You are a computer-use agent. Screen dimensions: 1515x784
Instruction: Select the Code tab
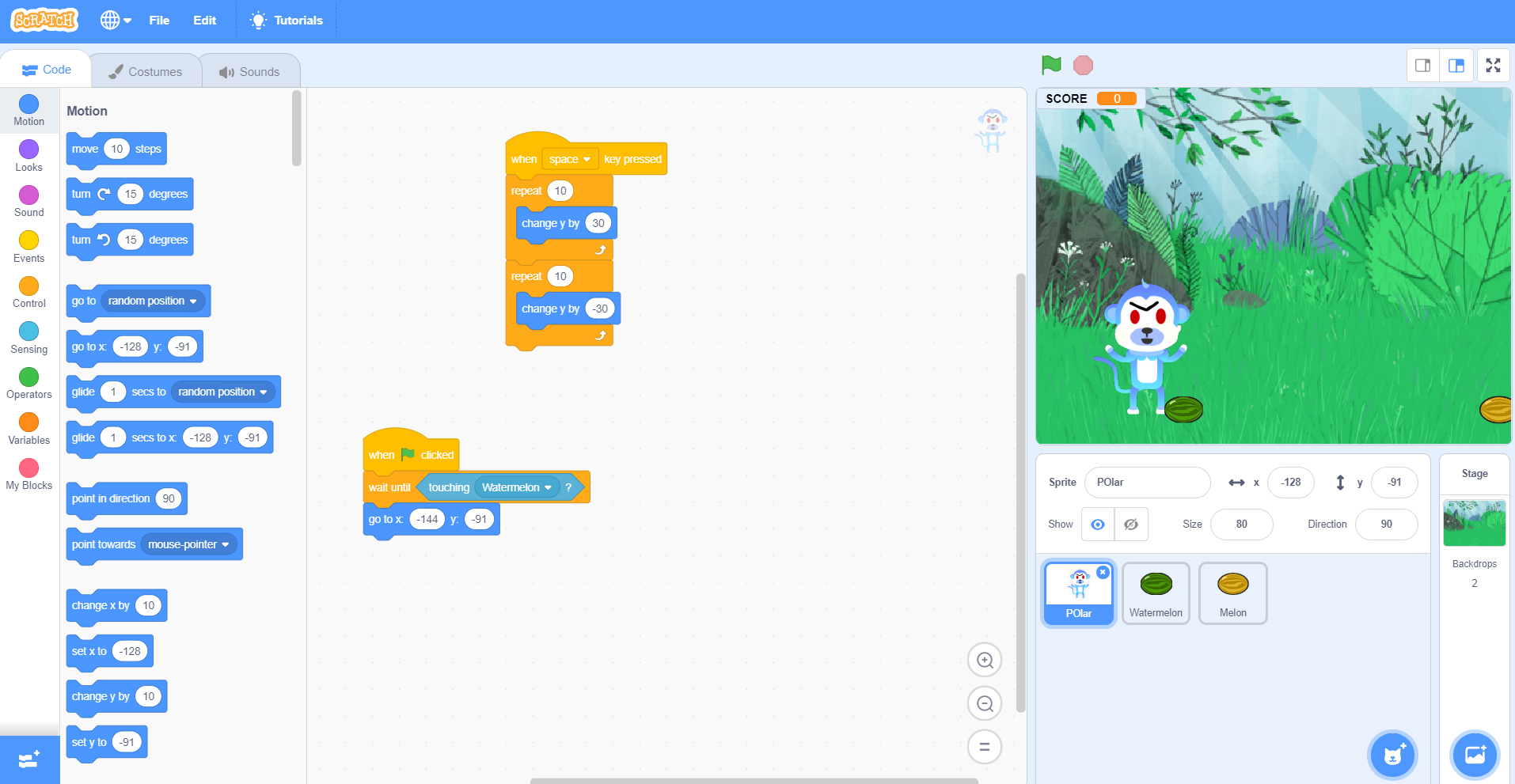pos(46,70)
